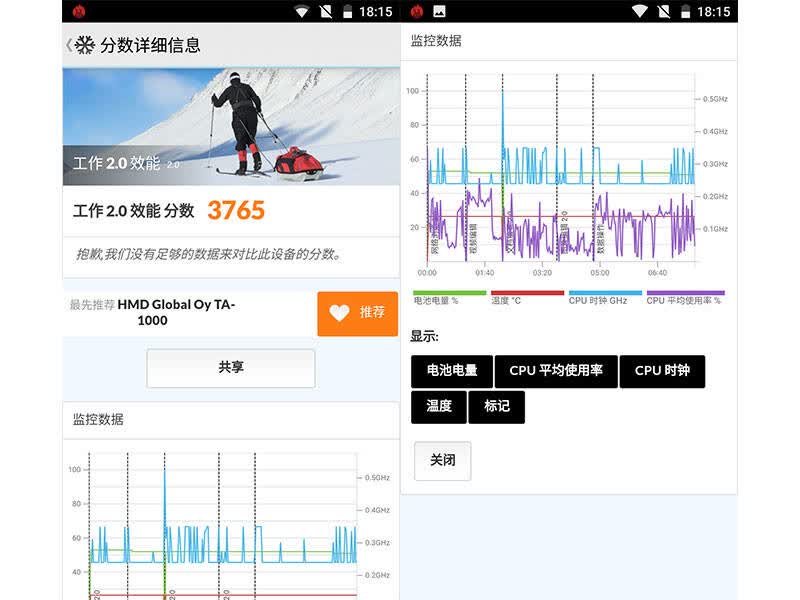Click the green 电池电量 % legend bar
Viewport: 800px width, 600px height.
click(x=449, y=293)
